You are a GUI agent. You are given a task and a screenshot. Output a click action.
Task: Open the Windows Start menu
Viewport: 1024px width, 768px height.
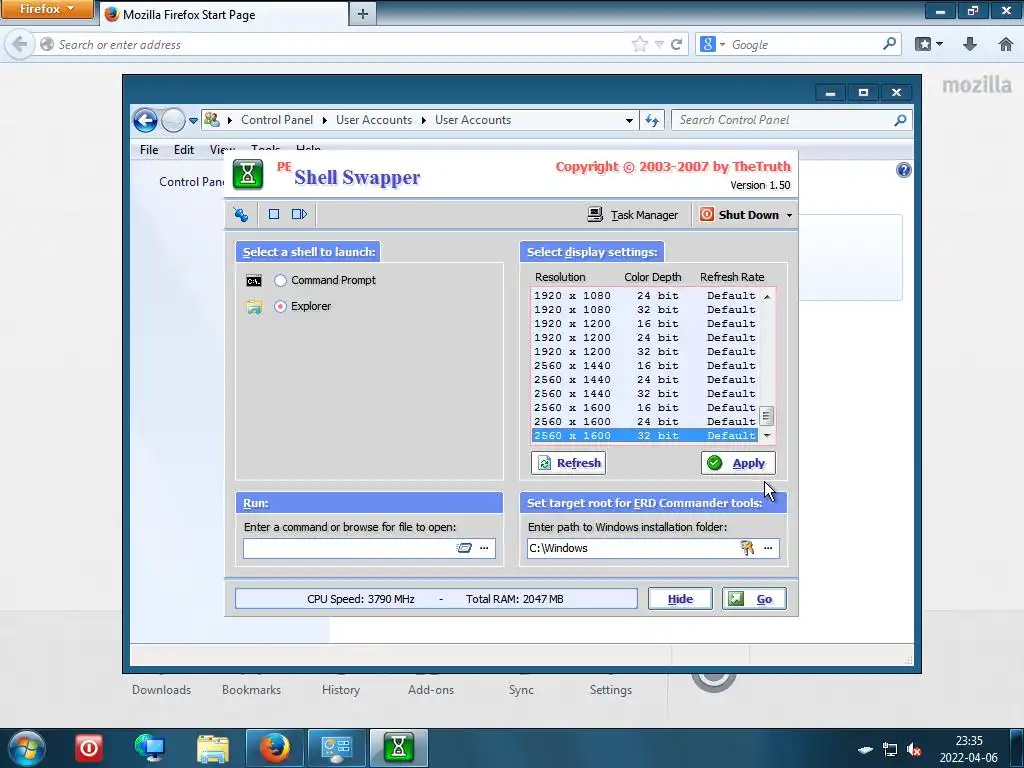pos(26,748)
